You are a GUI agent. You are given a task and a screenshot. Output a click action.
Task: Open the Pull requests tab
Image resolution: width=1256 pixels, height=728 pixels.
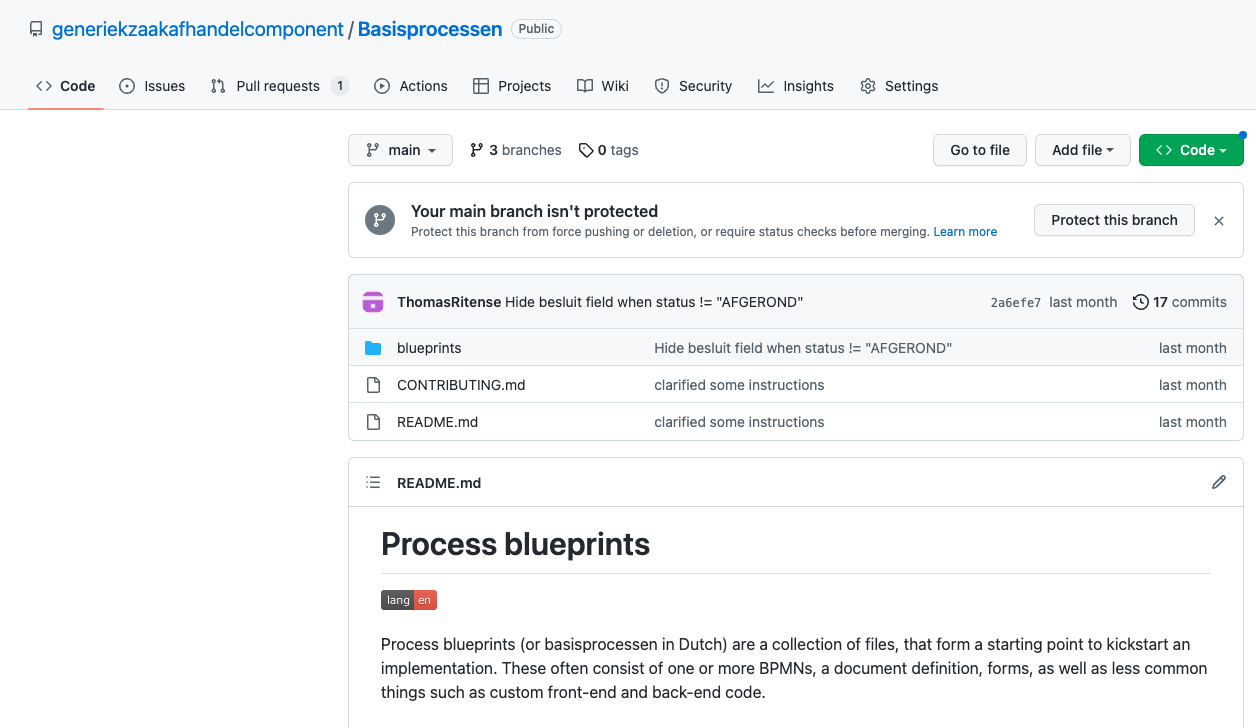pyautogui.click(x=278, y=86)
